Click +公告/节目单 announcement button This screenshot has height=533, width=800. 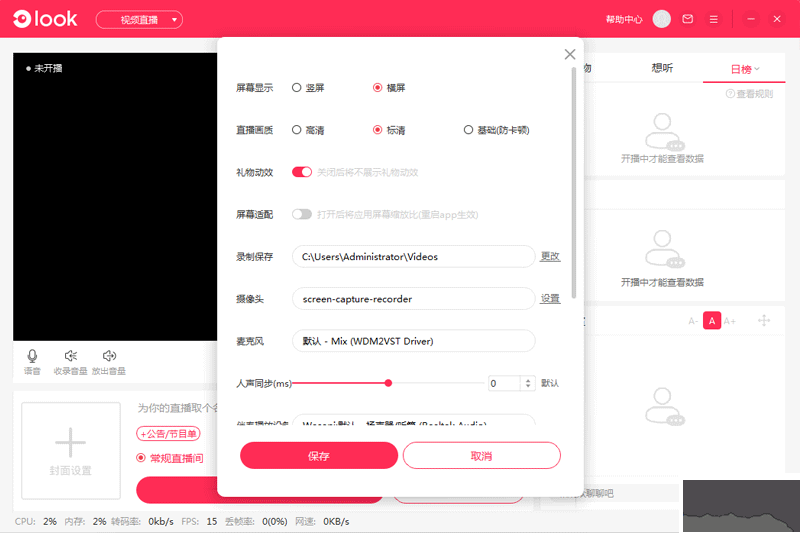[x=168, y=434]
